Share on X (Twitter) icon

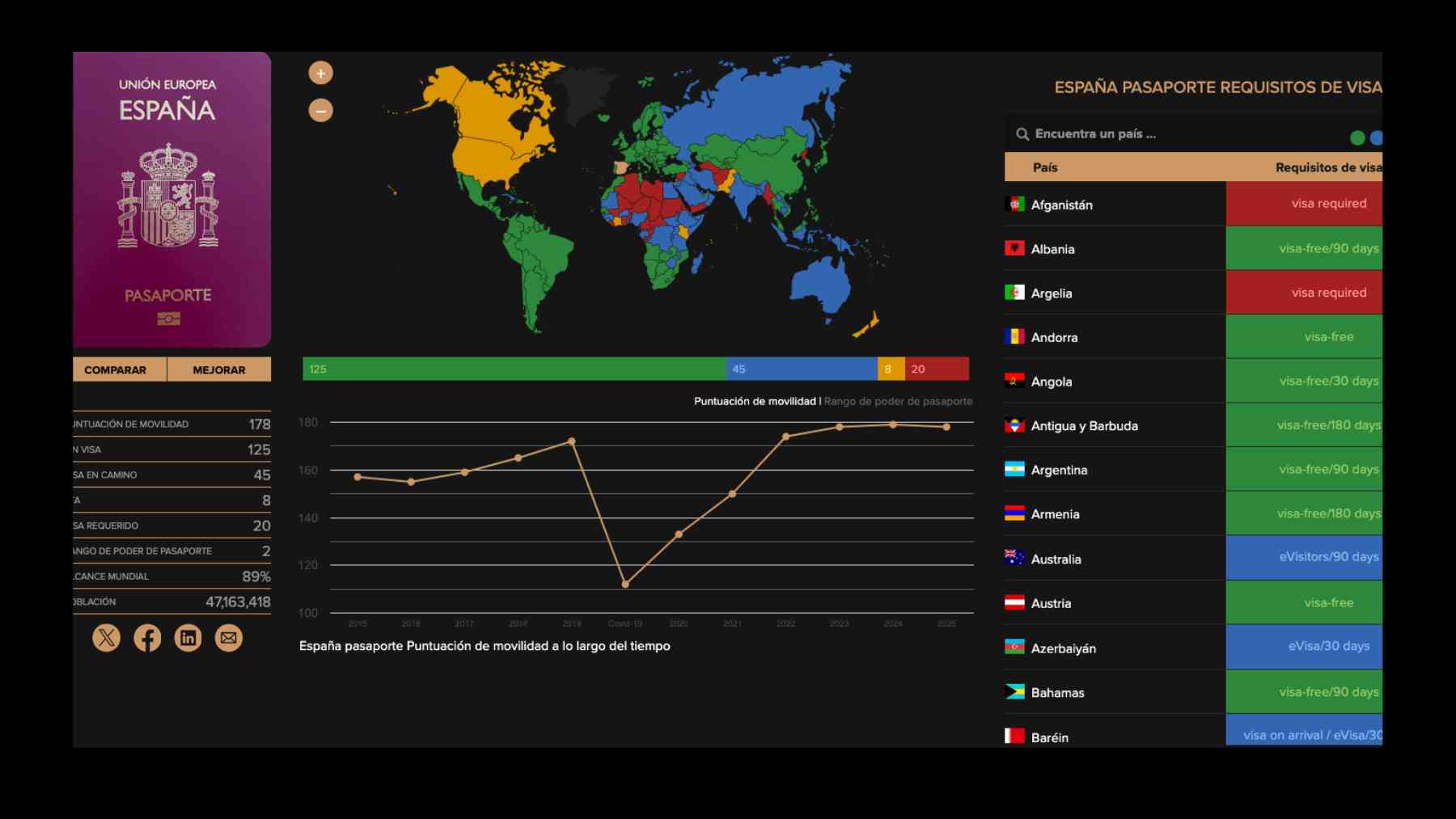(106, 638)
